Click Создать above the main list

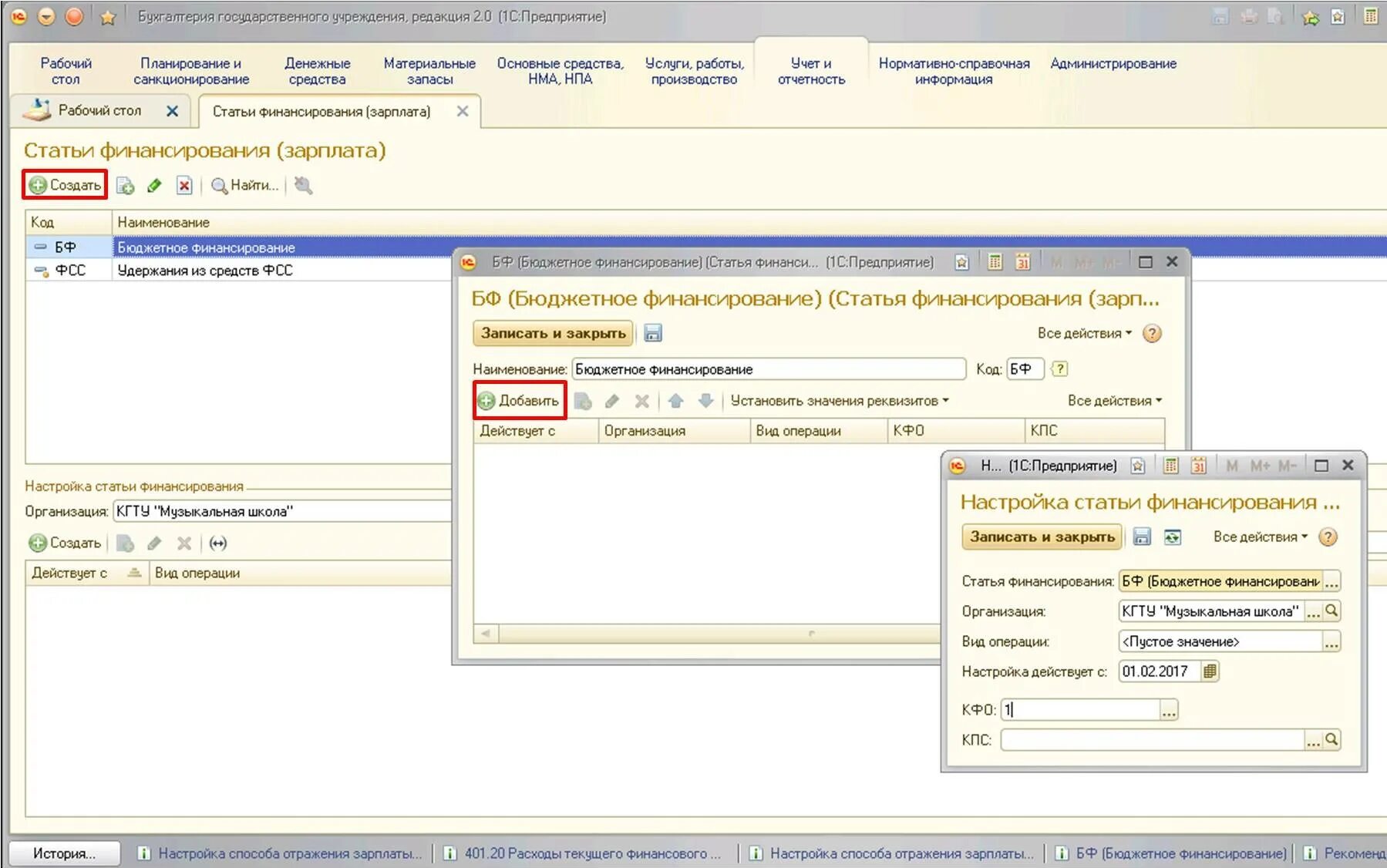tap(66, 185)
